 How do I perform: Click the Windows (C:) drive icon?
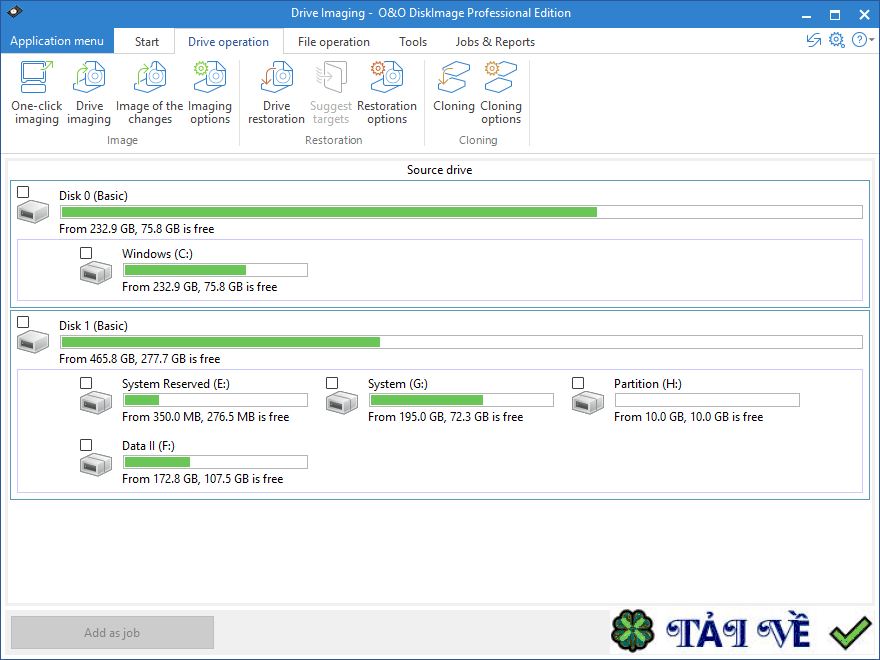pos(96,273)
